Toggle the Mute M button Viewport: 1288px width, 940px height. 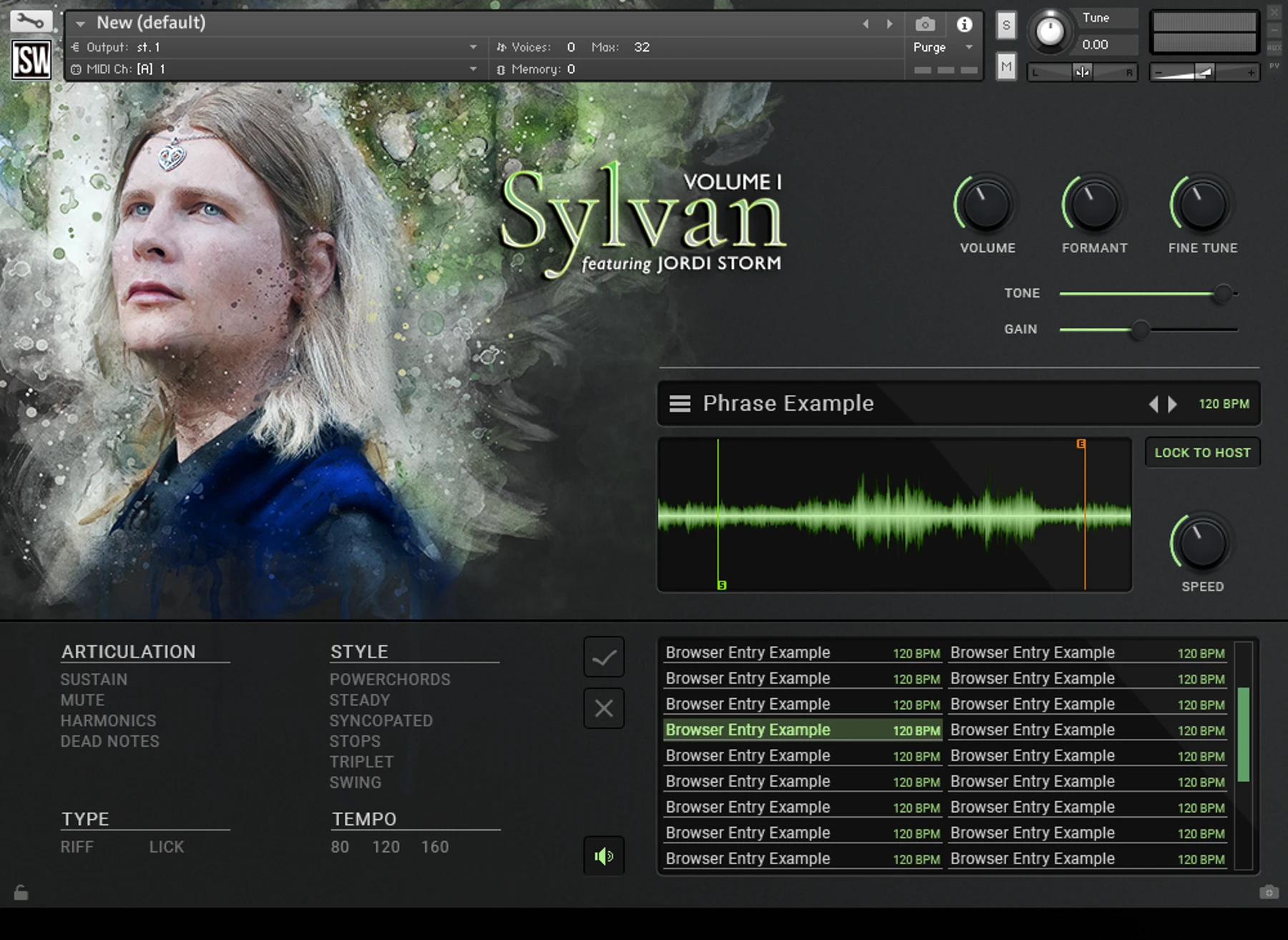(1007, 67)
